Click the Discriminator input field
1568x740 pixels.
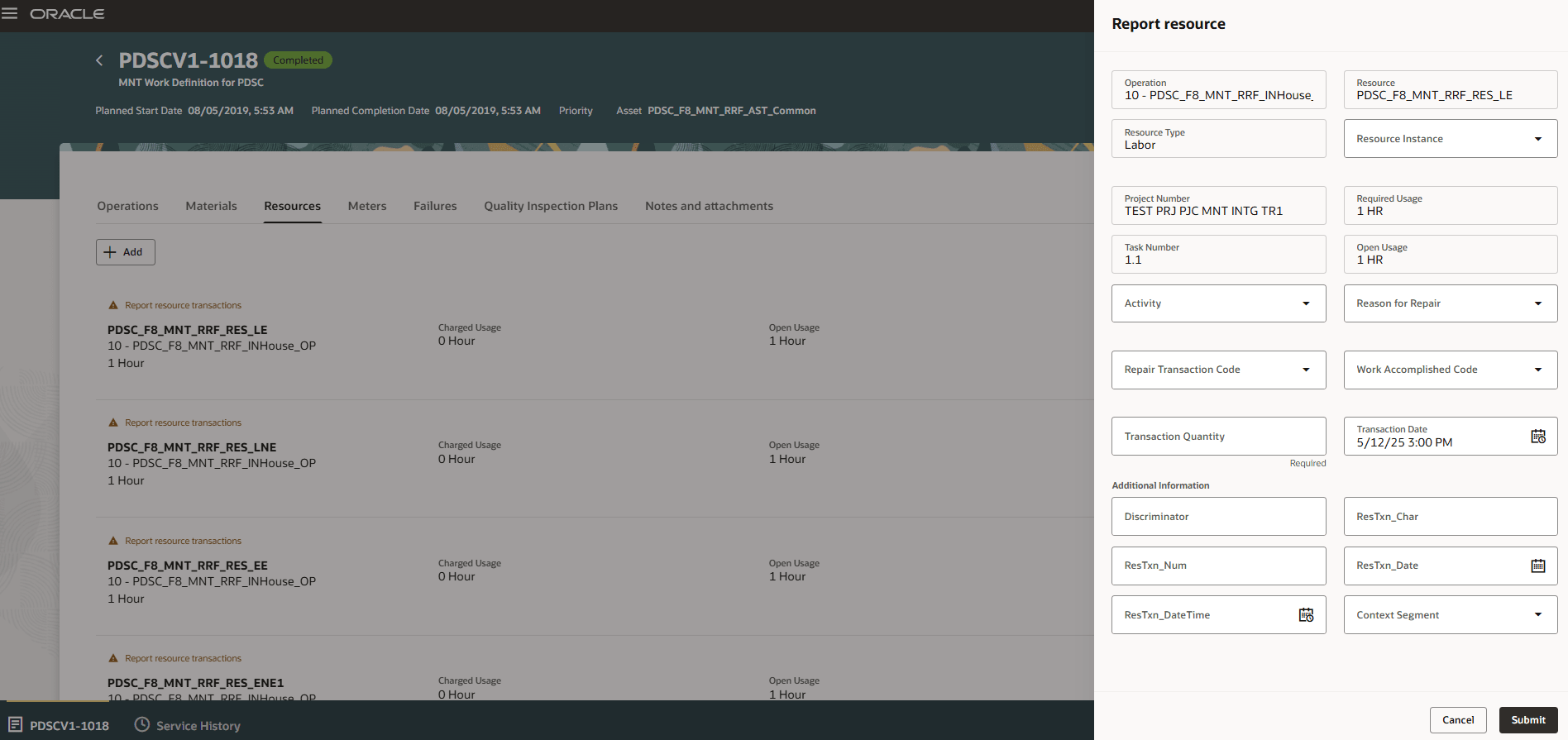pyautogui.click(x=1219, y=517)
